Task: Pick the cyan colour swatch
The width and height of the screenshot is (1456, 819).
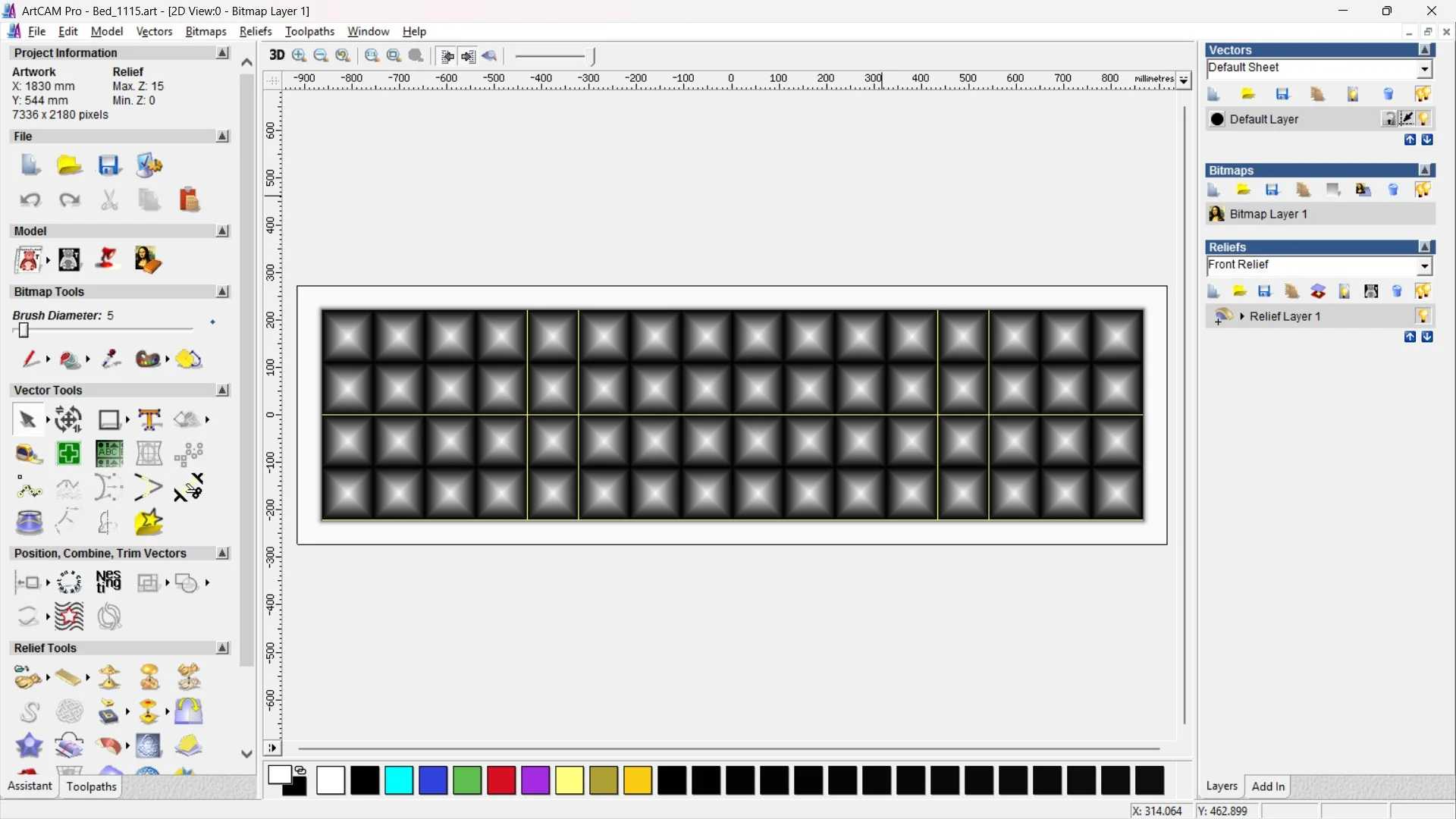Action: (x=399, y=780)
